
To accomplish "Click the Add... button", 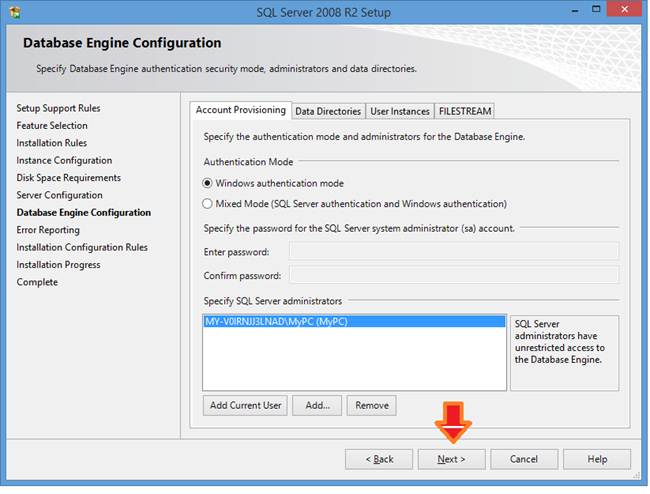I will point(317,405).
